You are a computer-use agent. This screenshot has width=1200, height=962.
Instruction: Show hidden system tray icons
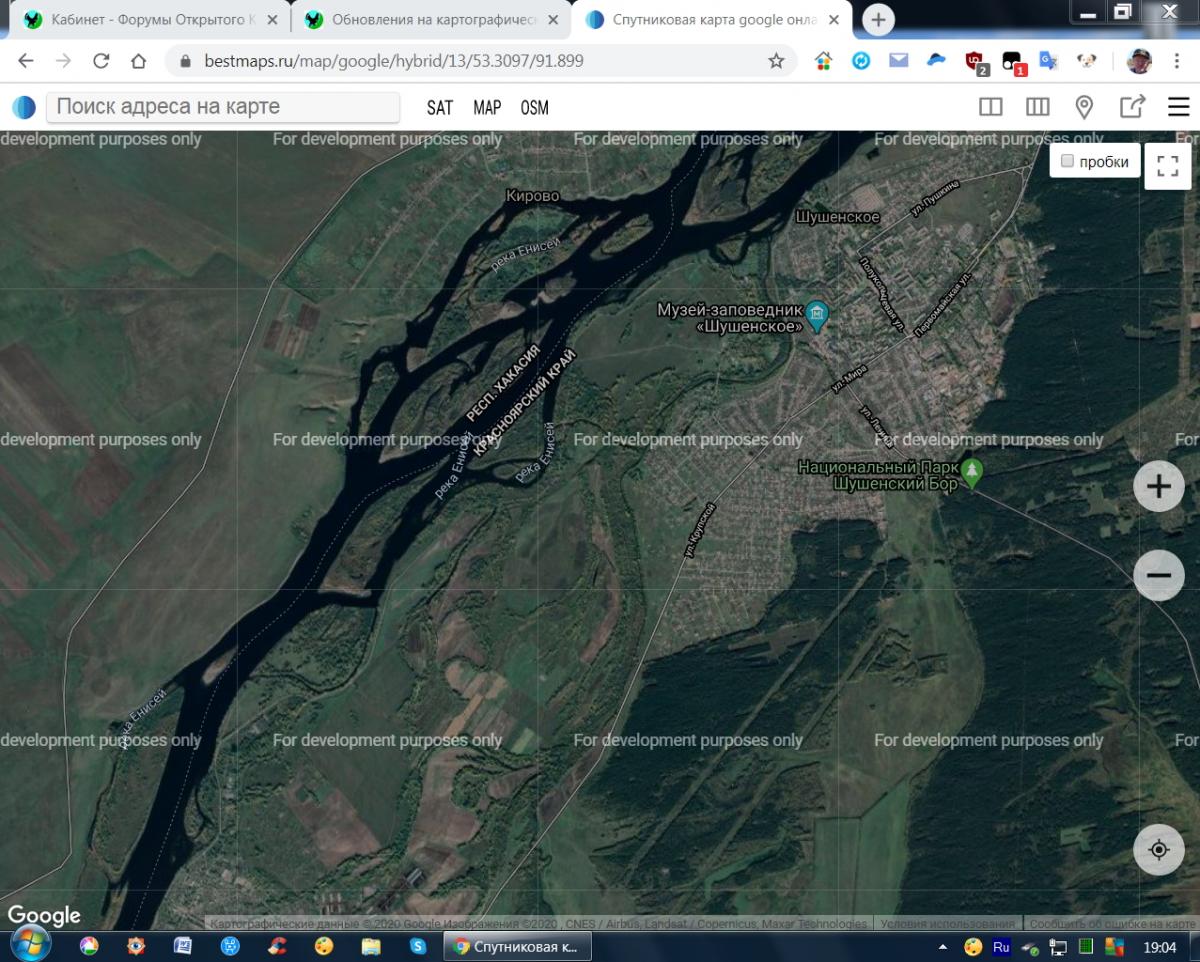point(943,946)
